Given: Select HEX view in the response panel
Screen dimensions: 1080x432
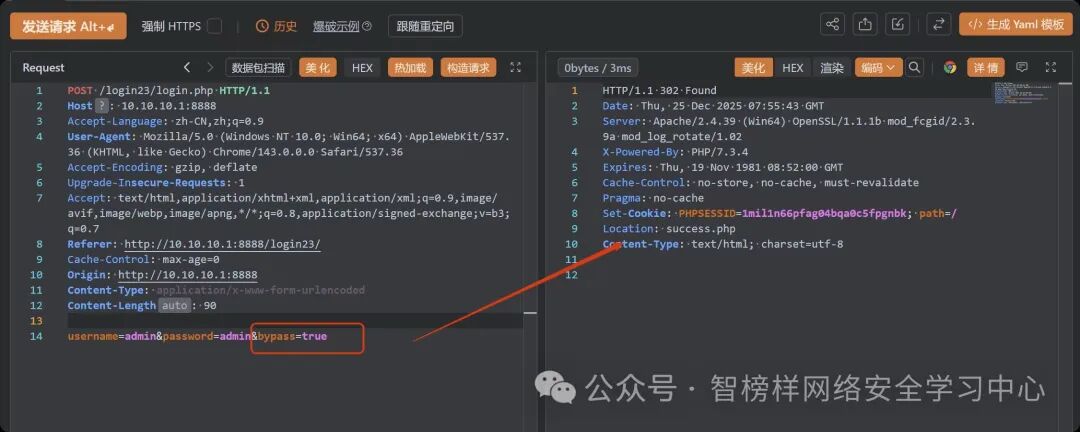Looking at the screenshot, I should coord(793,68).
